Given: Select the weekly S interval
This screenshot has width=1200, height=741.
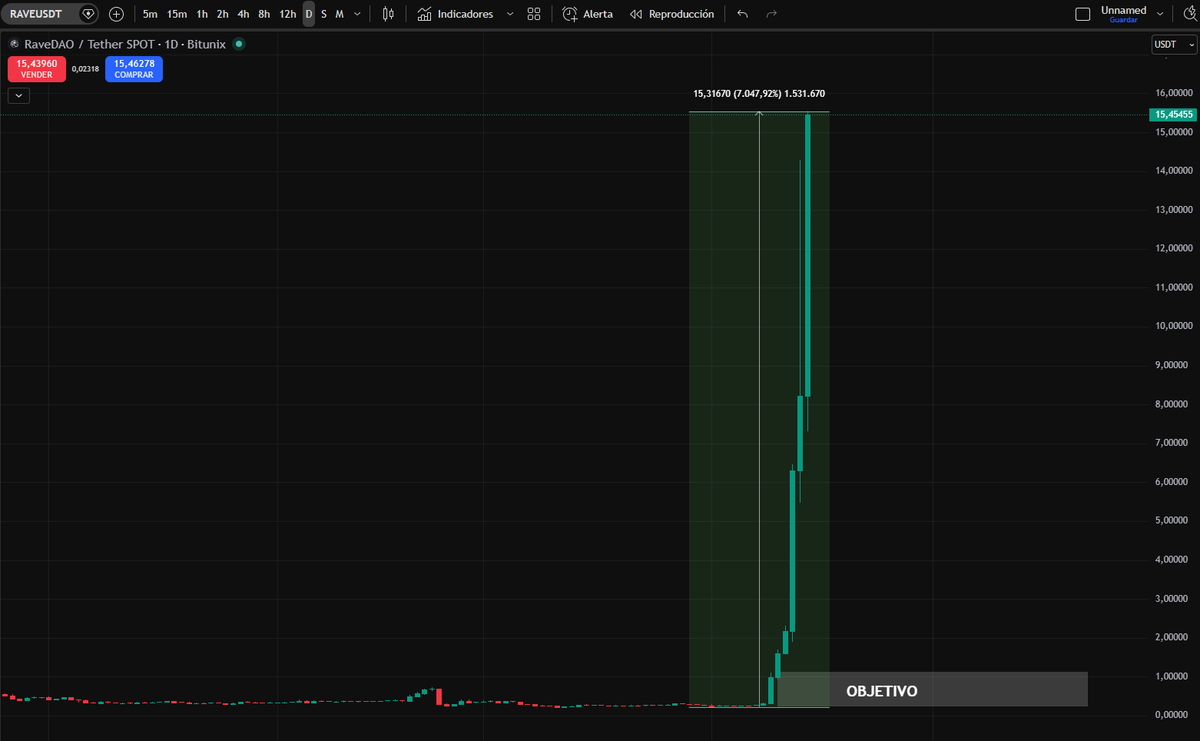Looking at the screenshot, I should (324, 14).
